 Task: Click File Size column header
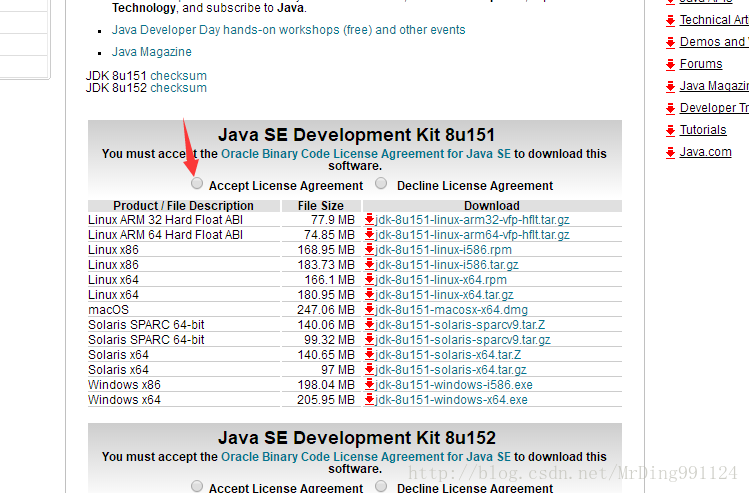click(x=321, y=206)
